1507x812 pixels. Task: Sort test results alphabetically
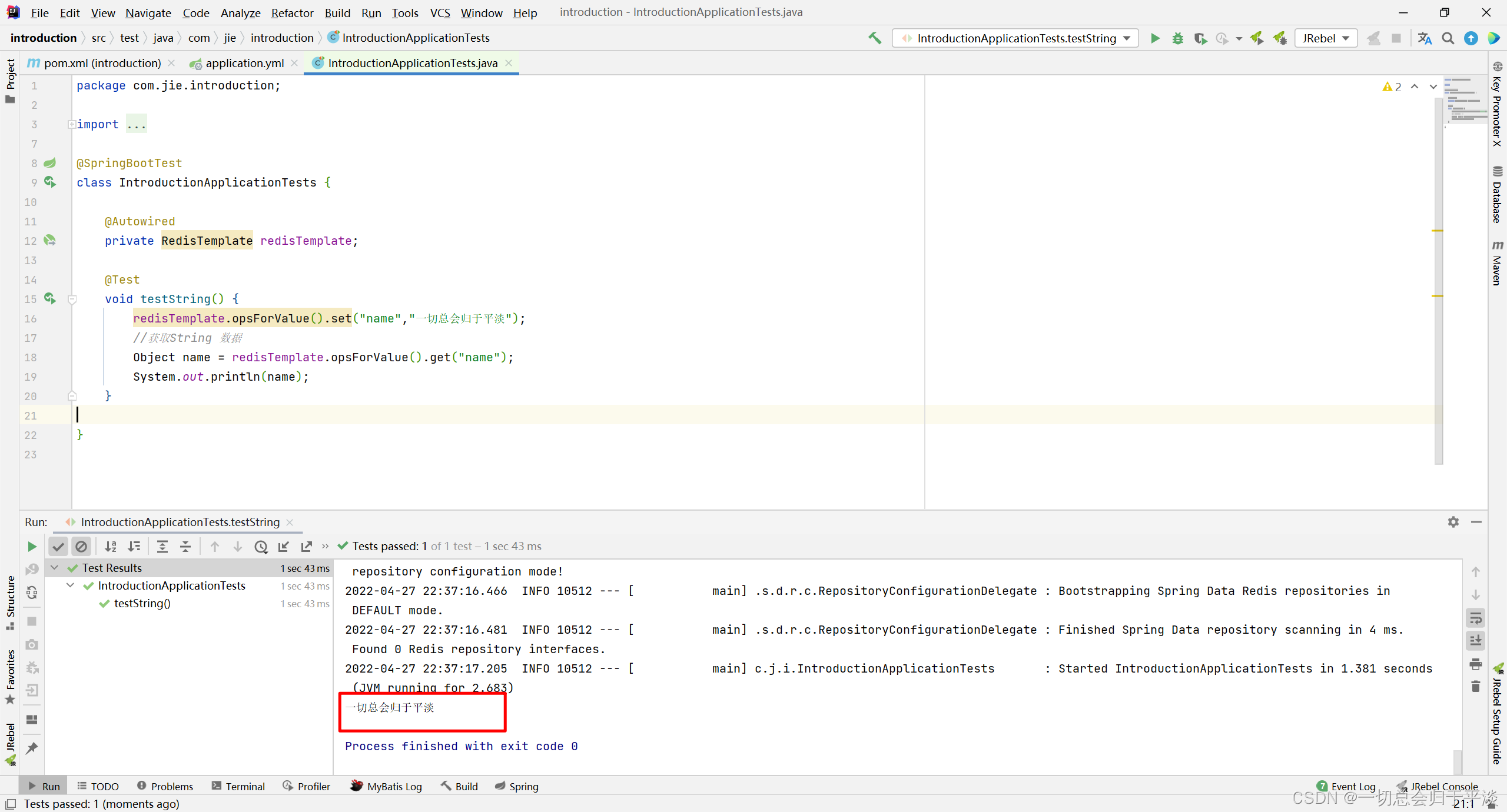click(x=110, y=546)
